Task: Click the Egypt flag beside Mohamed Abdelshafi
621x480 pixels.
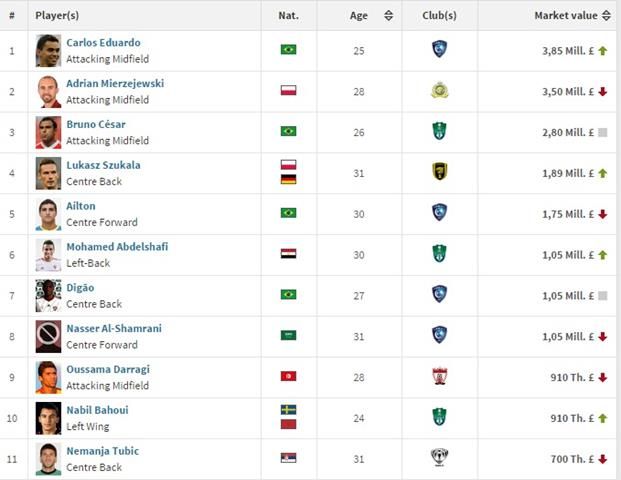Action: (x=288, y=254)
